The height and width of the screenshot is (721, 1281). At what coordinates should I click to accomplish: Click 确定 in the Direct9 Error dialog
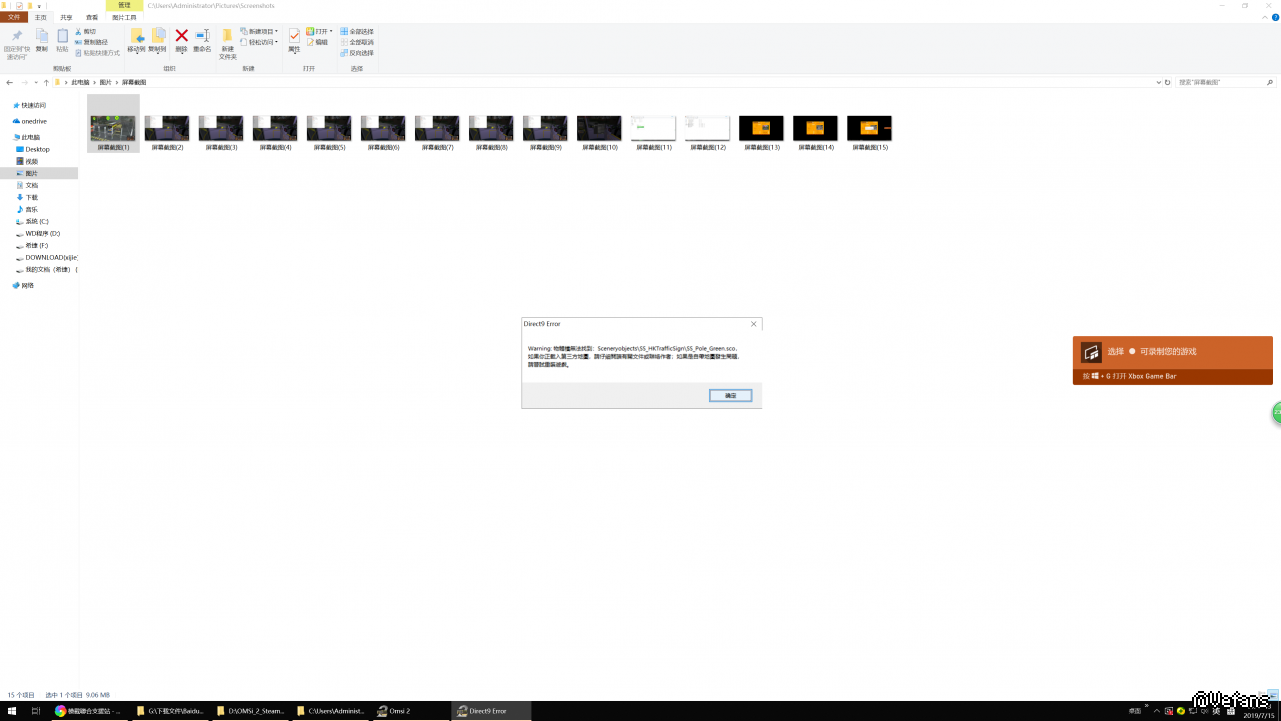tap(730, 396)
